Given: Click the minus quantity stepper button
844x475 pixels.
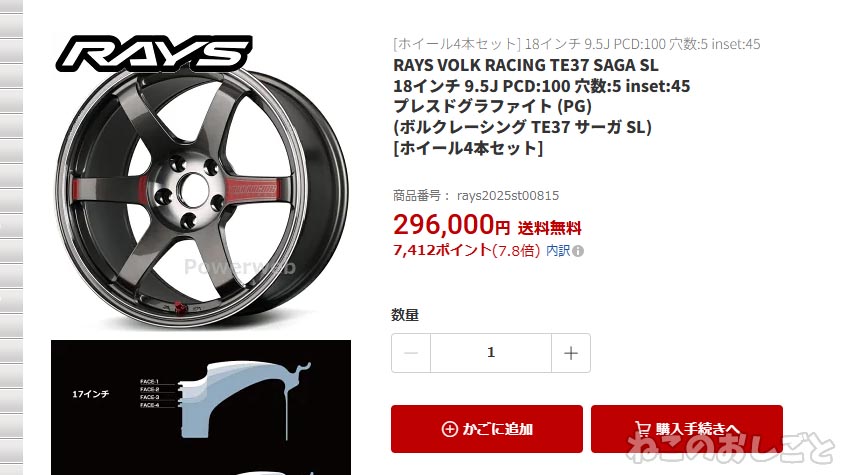Looking at the screenshot, I should point(411,353).
